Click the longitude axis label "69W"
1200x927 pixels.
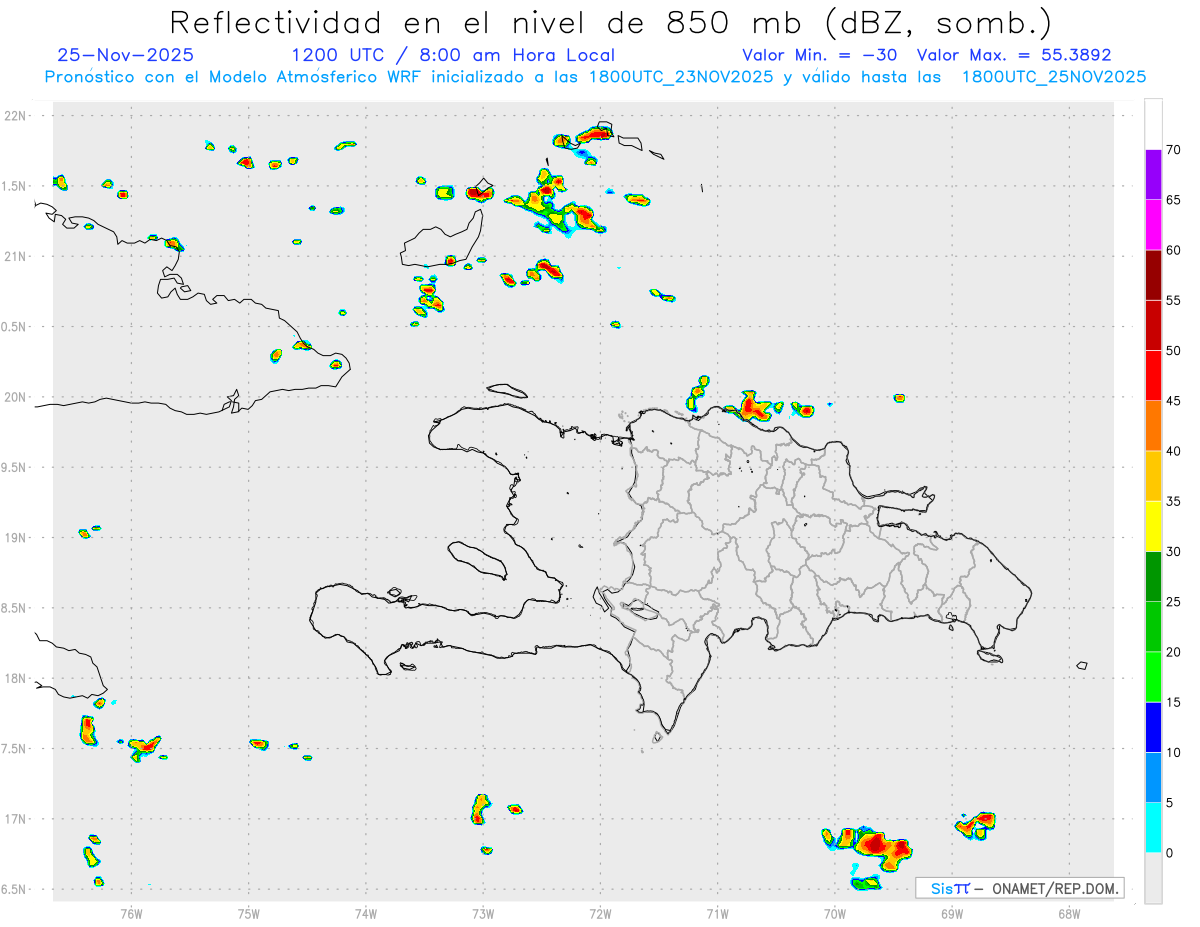952,913
